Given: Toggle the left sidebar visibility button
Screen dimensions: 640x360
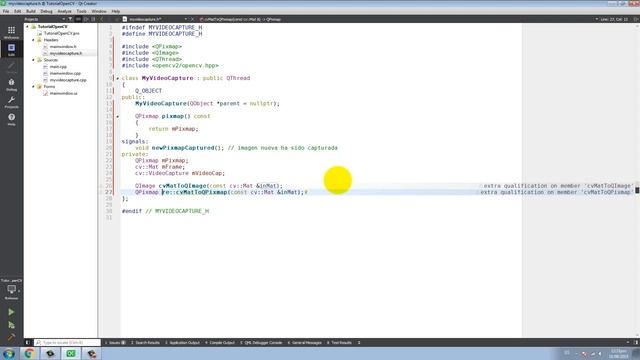Looking at the screenshot, I should click(28, 342).
